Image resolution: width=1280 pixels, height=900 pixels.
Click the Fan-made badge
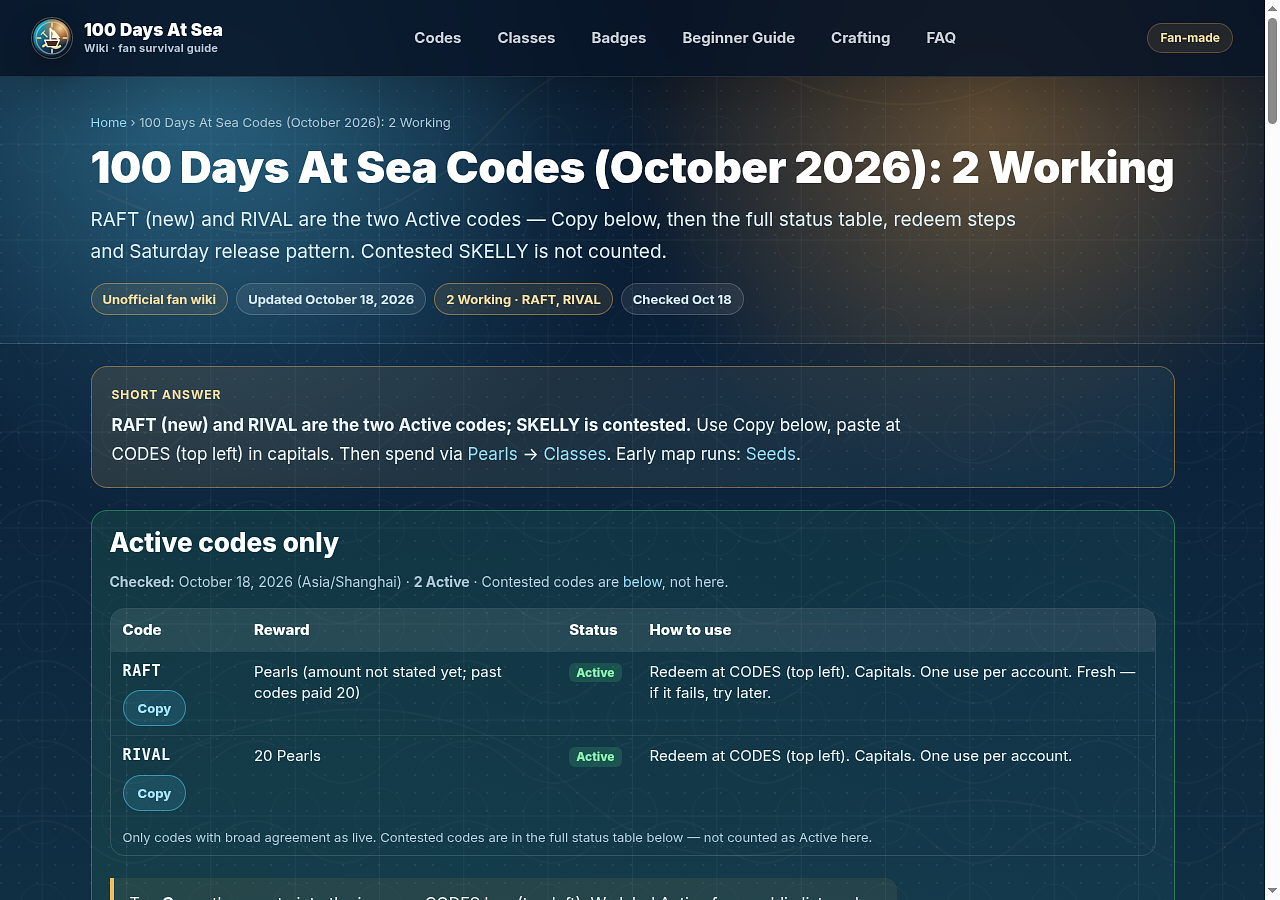[x=1190, y=38]
